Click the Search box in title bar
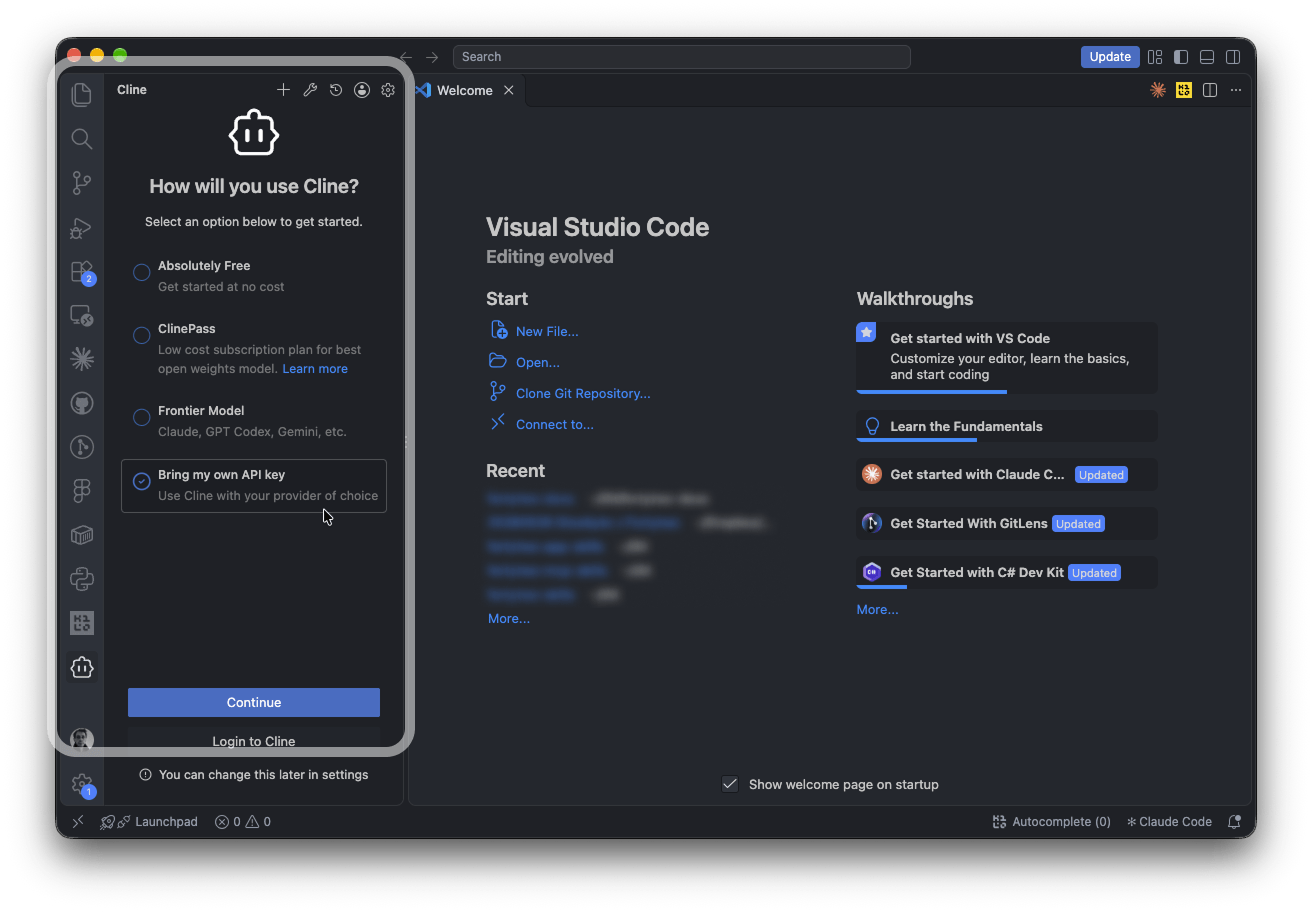This screenshot has width=1312, height=912. [x=682, y=57]
